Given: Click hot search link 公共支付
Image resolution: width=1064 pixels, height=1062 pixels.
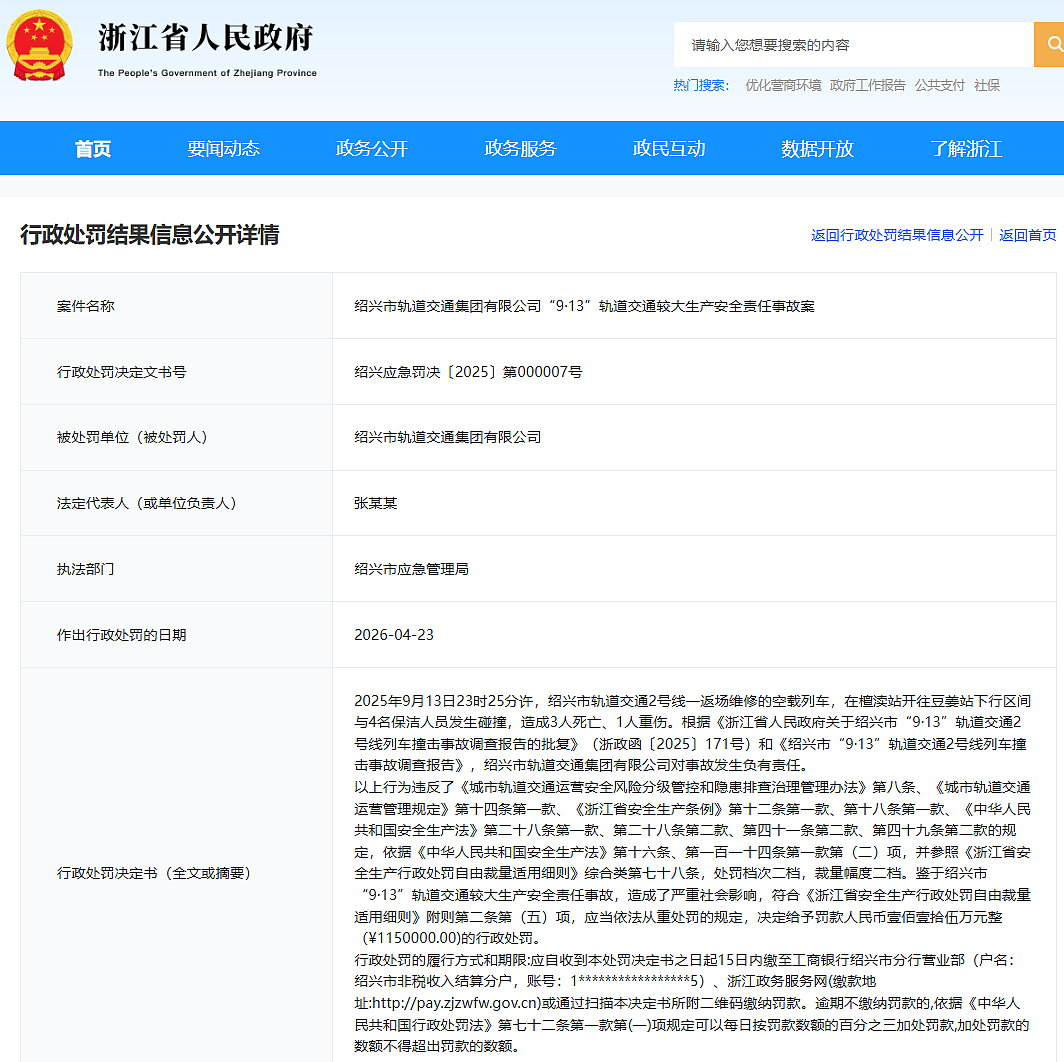Looking at the screenshot, I should click(940, 86).
